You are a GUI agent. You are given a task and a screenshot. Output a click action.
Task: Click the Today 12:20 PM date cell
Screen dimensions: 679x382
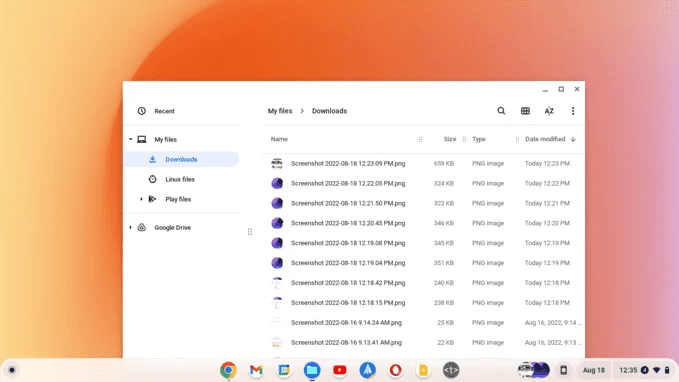point(547,223)
